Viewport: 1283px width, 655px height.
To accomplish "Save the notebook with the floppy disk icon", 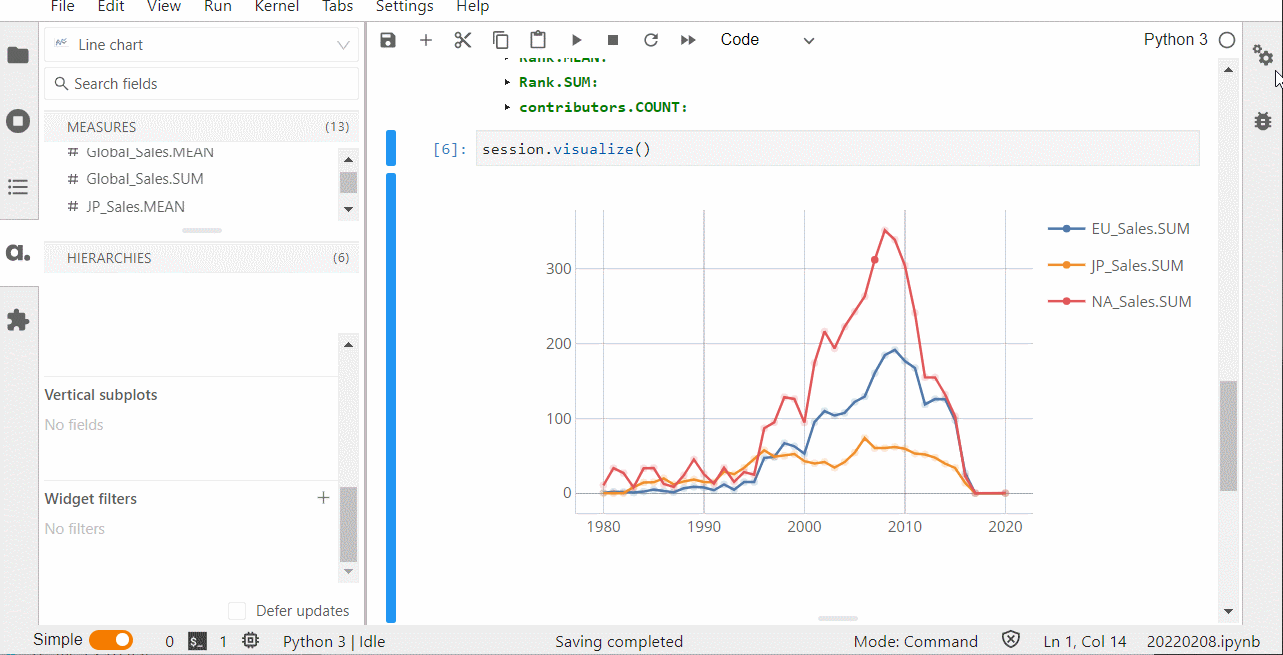I will [388, 40].
